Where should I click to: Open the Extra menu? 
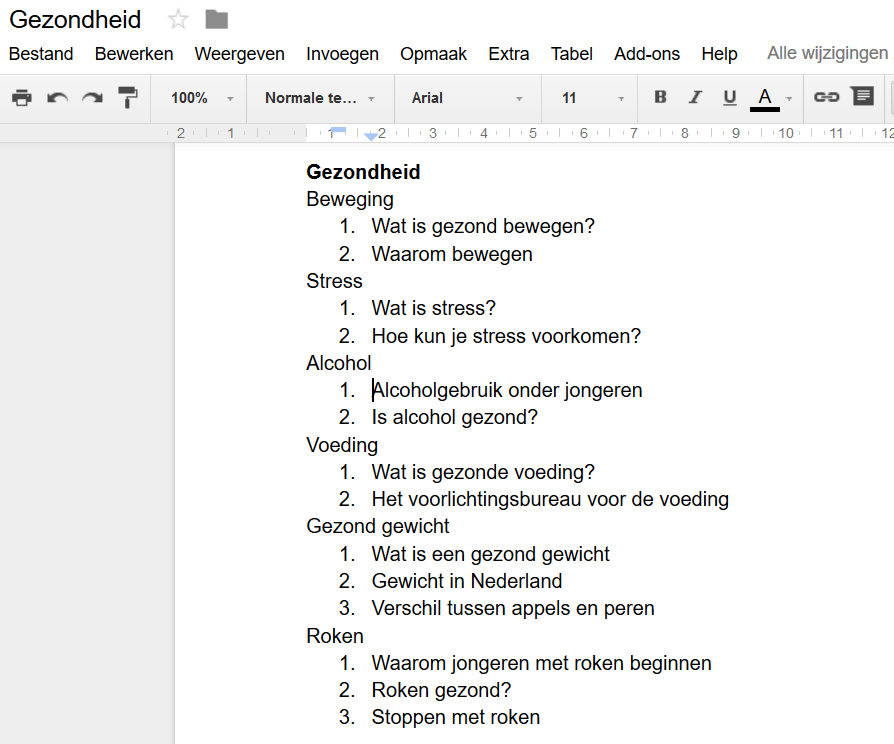(x=509, y=54)
